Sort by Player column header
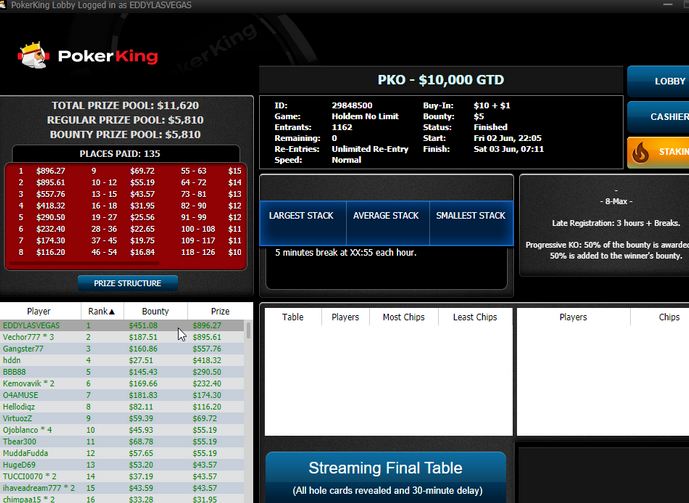Image resolution: width=689 pixels, height=503 pixels. click(x=39, y=311)
